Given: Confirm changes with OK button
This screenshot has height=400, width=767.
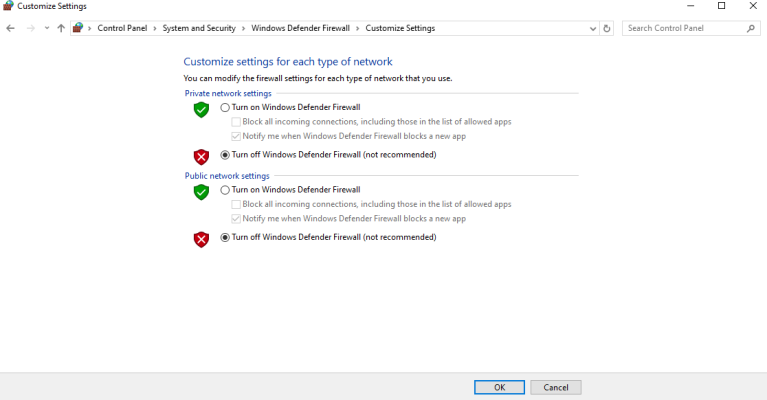Looking at the screenshot, I should coord(499,387).
